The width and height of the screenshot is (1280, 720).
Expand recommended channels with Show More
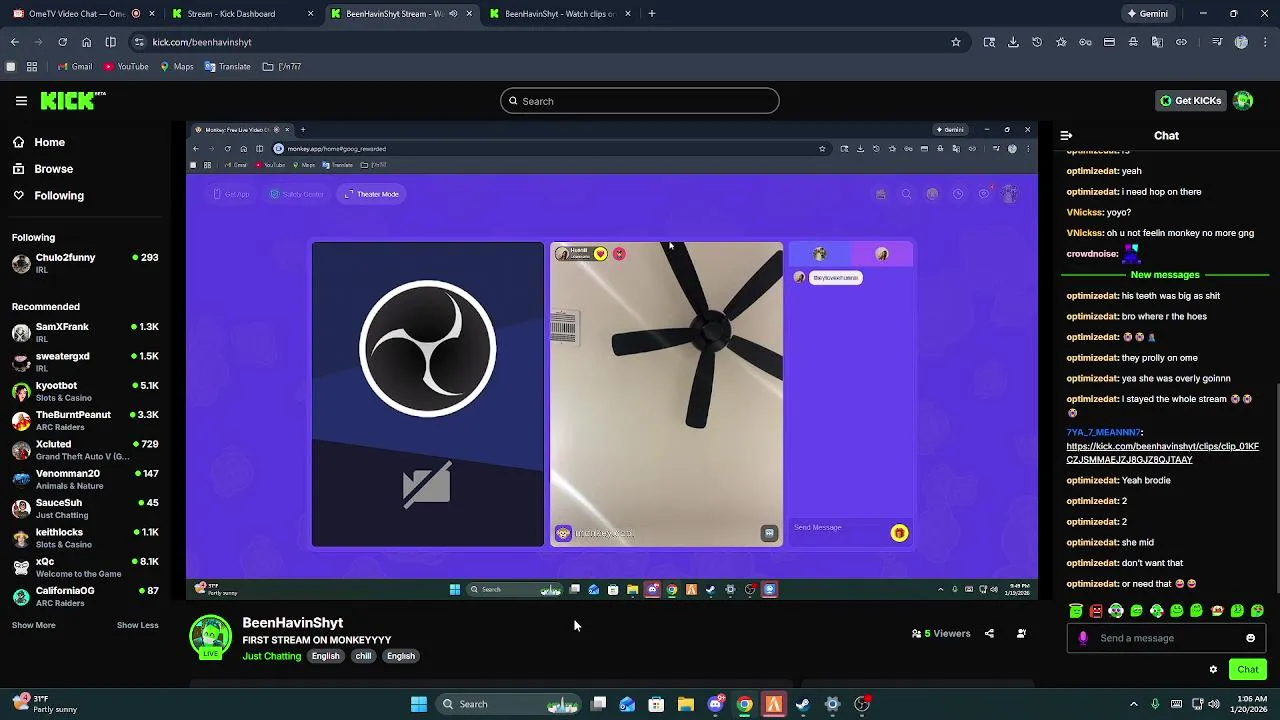(x=34, y=625)
